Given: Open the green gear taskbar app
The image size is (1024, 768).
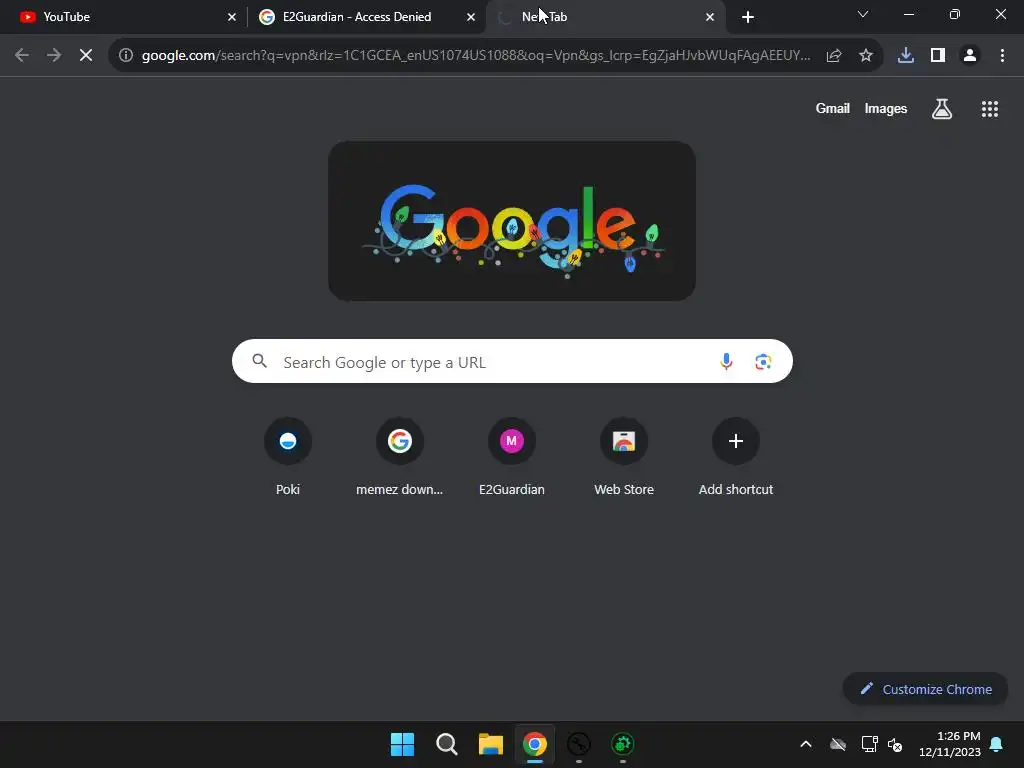Looking at the screenshot, I should [x=623, y=744].
